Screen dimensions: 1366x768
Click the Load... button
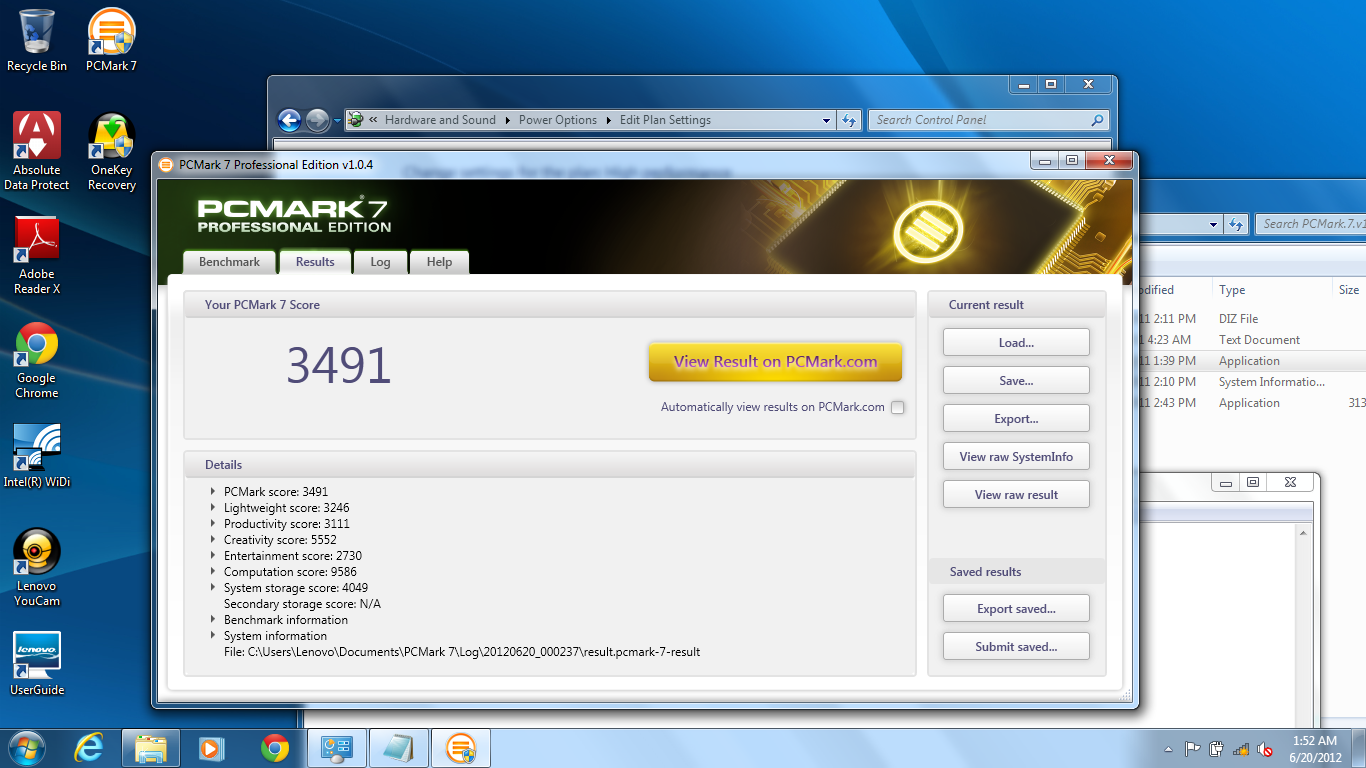1016,343
